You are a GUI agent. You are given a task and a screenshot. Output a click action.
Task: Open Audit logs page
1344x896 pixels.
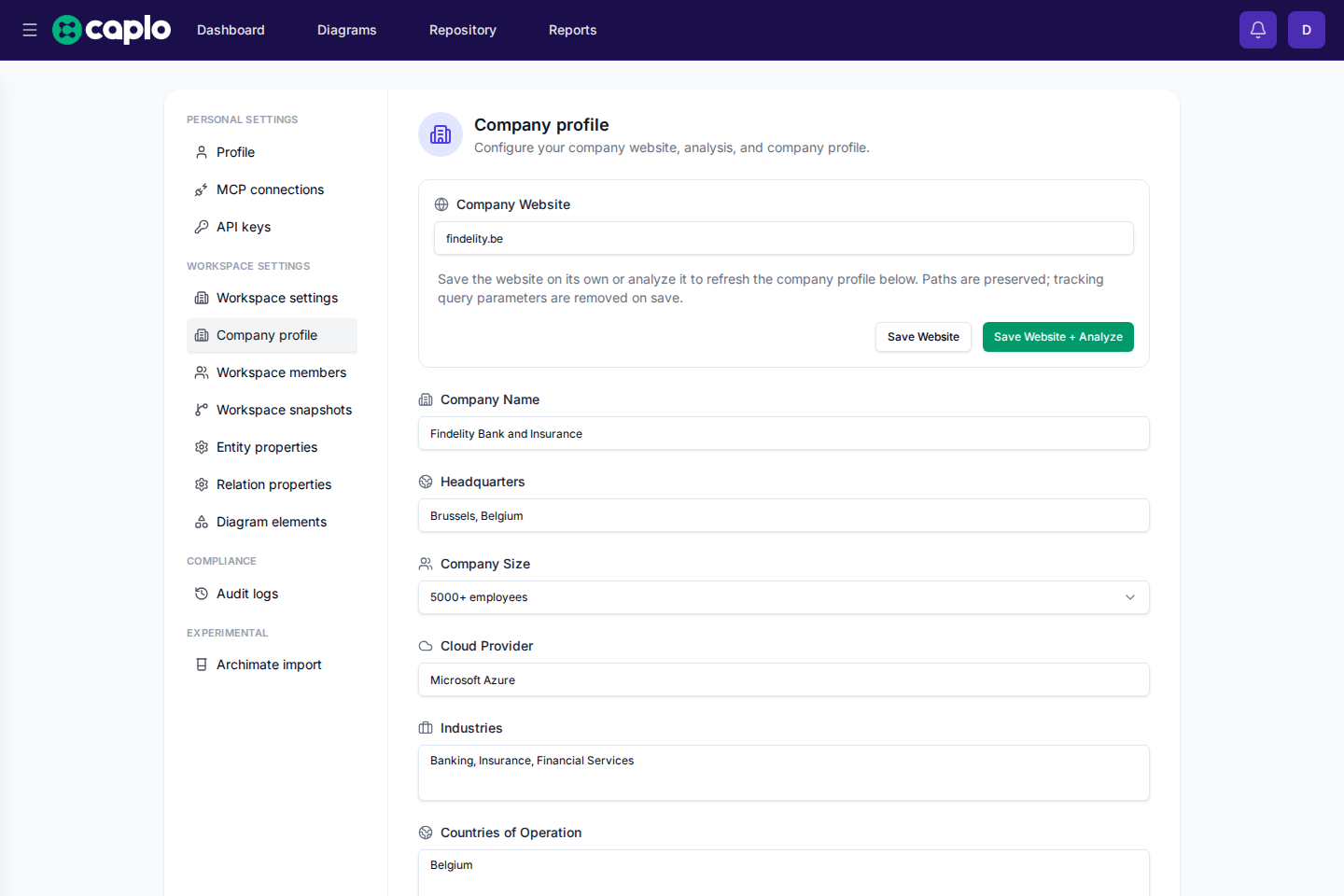tap(272, 594)
